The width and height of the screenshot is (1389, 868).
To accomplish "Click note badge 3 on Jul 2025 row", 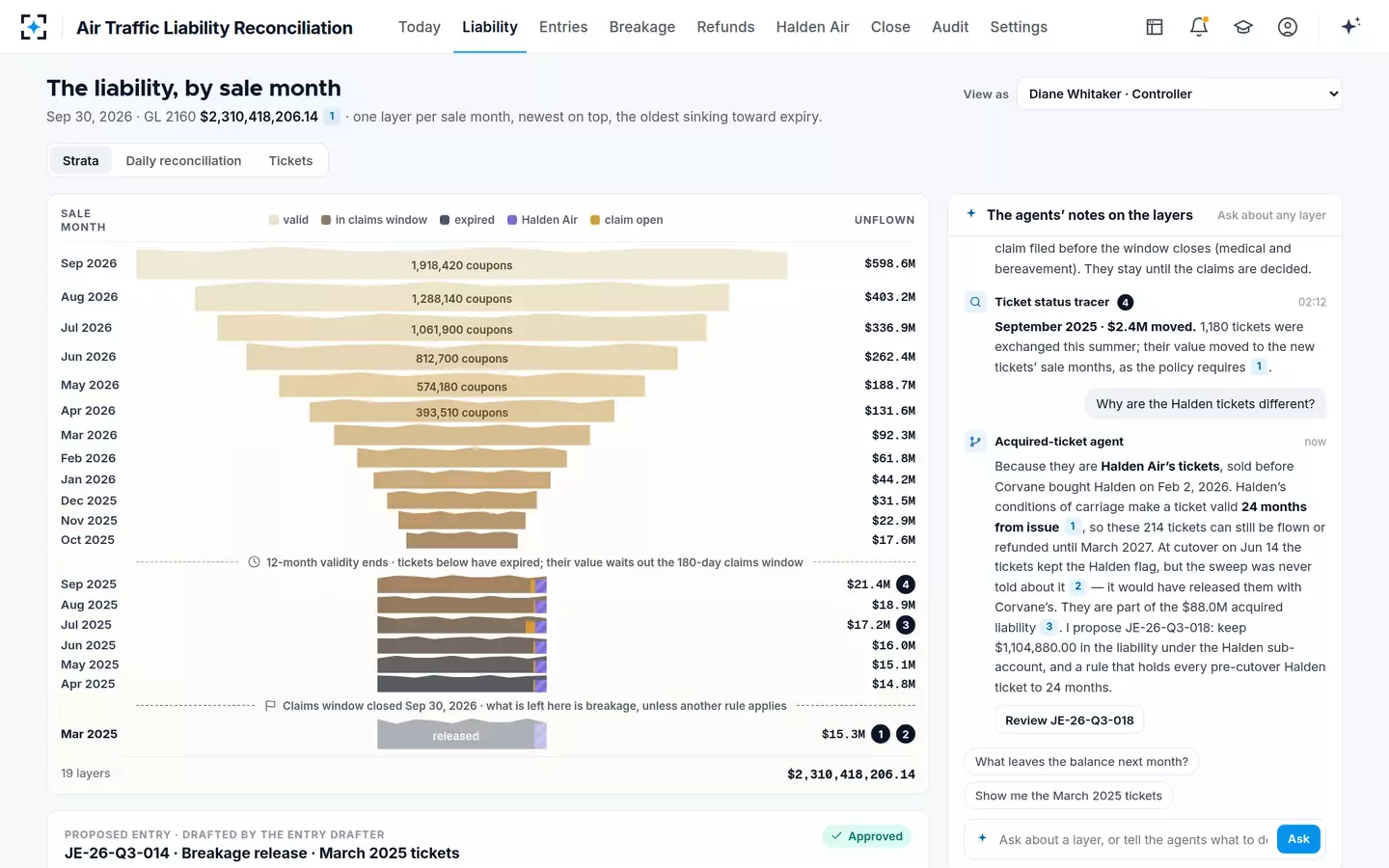I will [x=906, y=625].
